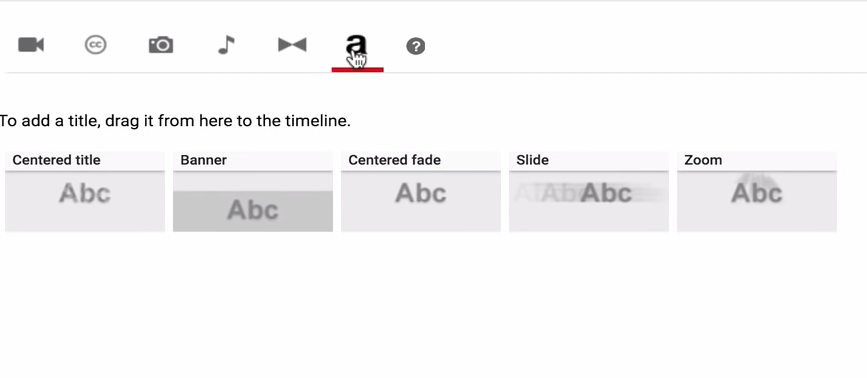This screenshot has height=378, width=867.
Task: Open the question mark help tab
Action: [416, 46]
